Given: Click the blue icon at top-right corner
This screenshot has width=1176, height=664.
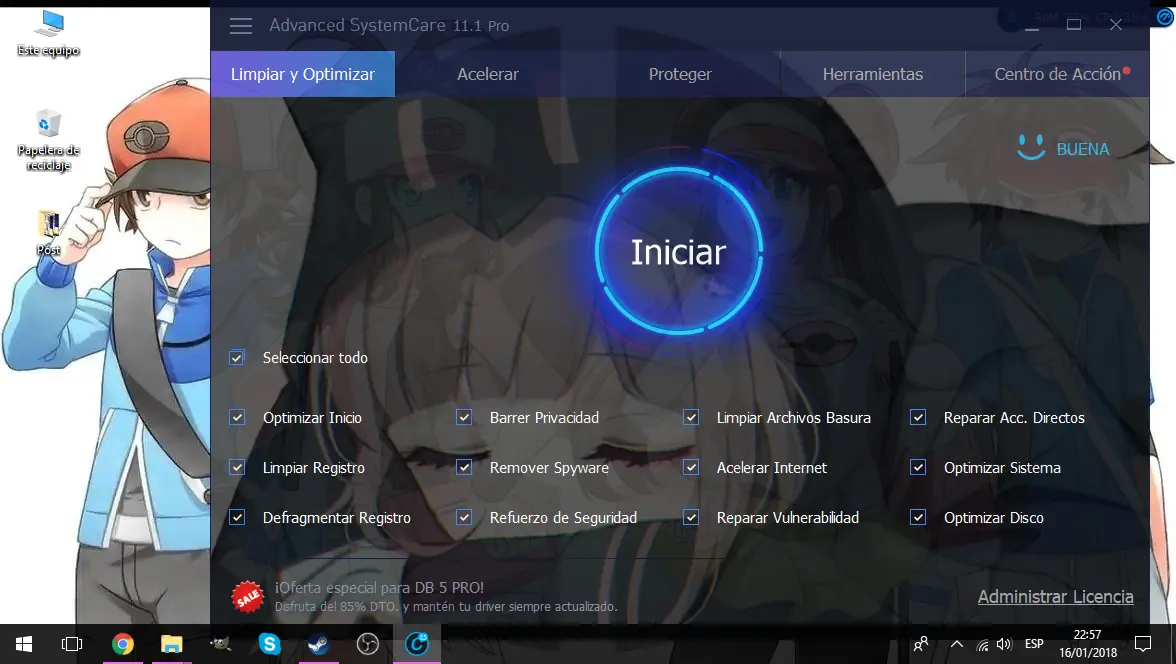Looking at the screenshot, I should [x=1165, y=17].
